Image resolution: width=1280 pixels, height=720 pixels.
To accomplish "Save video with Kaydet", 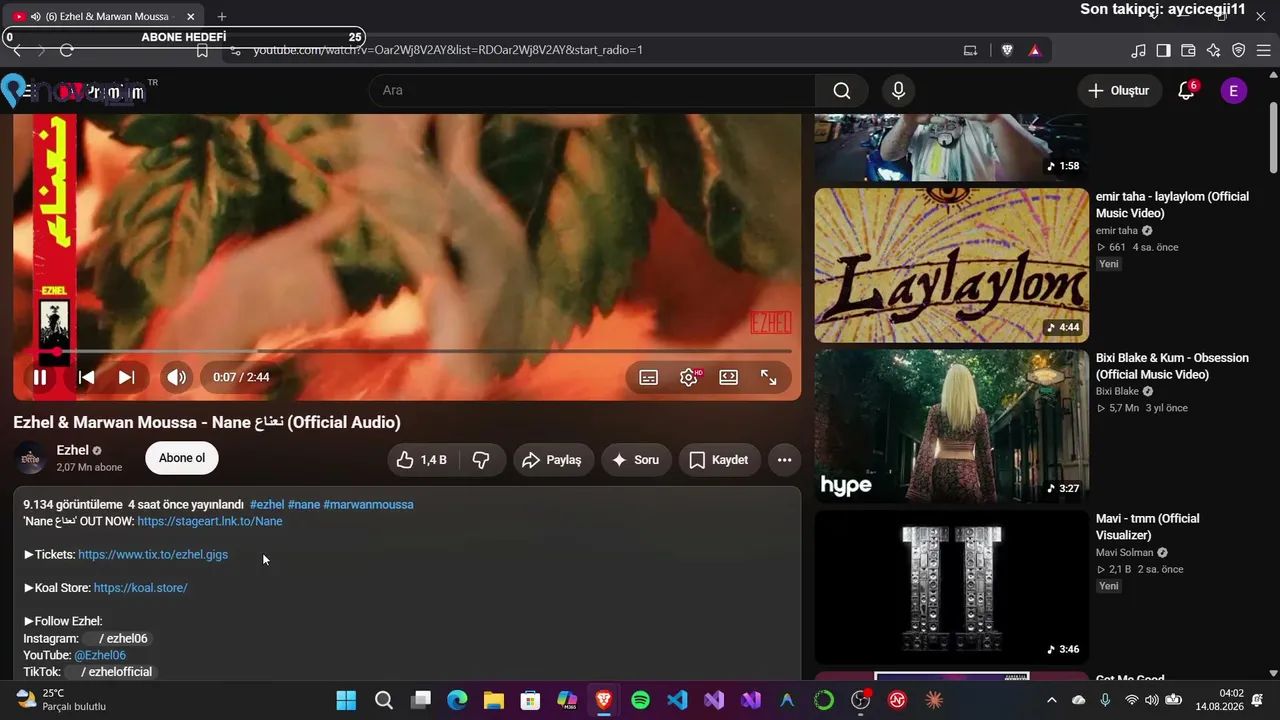I will tap(719, 460).
